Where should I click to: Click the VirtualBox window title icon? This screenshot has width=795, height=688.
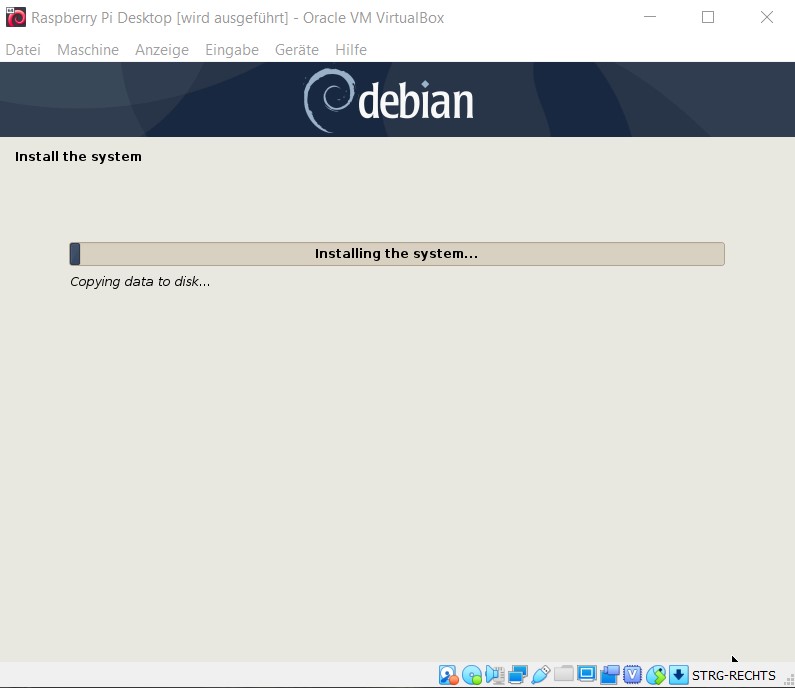(x=16, y=17)
